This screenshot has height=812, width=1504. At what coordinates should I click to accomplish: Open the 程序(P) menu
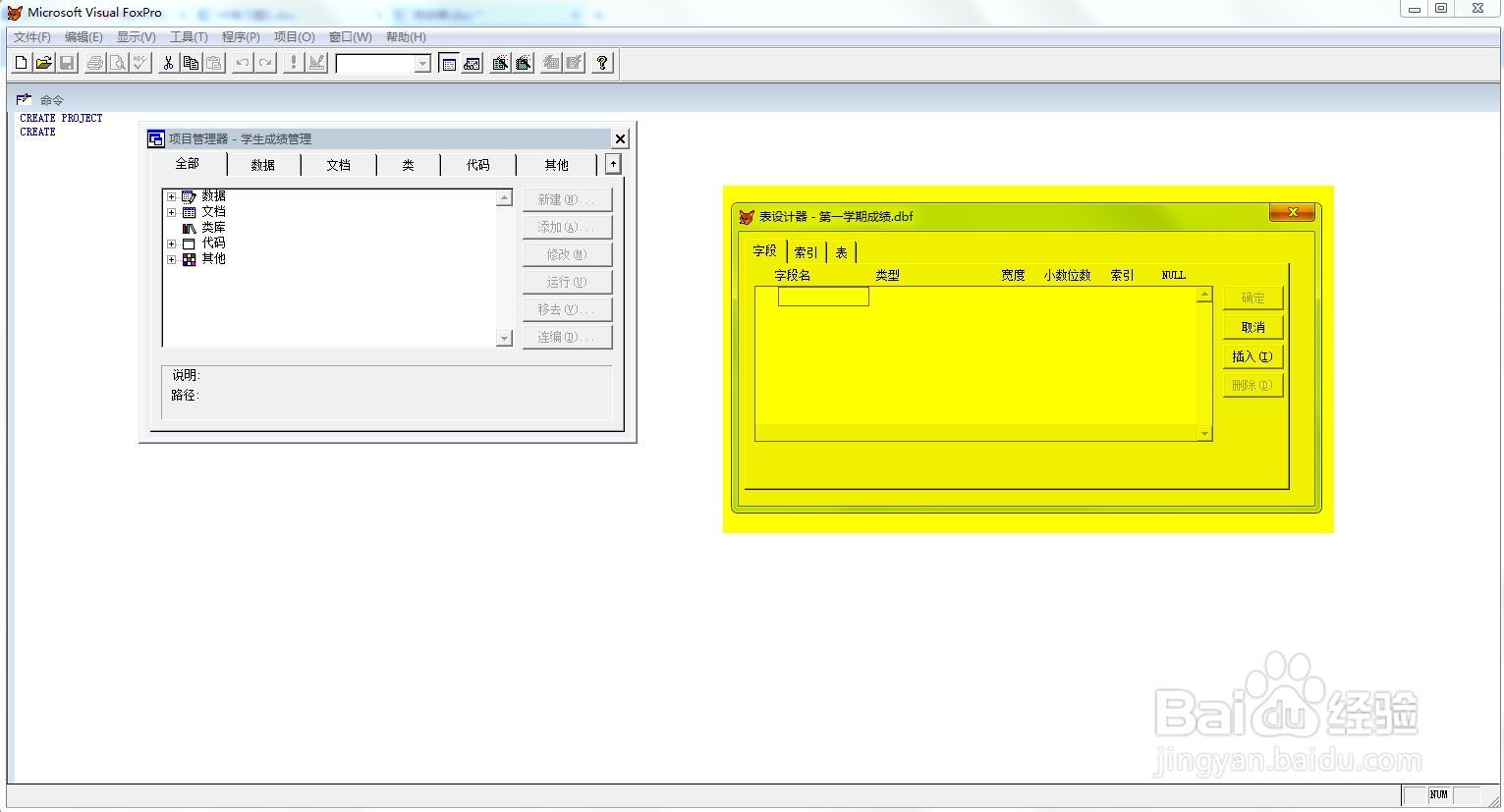[241, 37]
